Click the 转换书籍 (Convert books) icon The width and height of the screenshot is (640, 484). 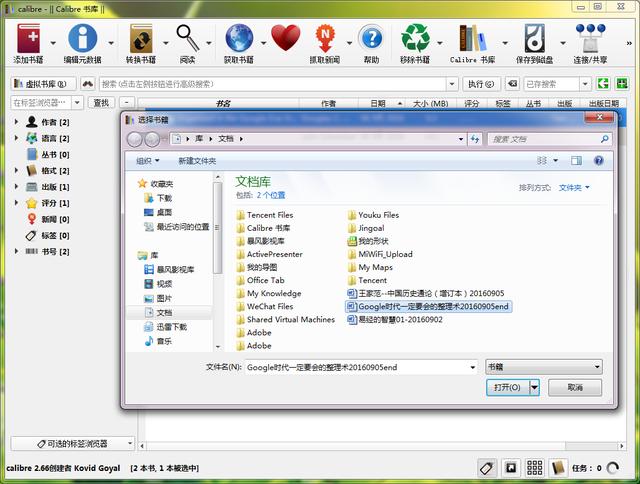coord(140,38)
